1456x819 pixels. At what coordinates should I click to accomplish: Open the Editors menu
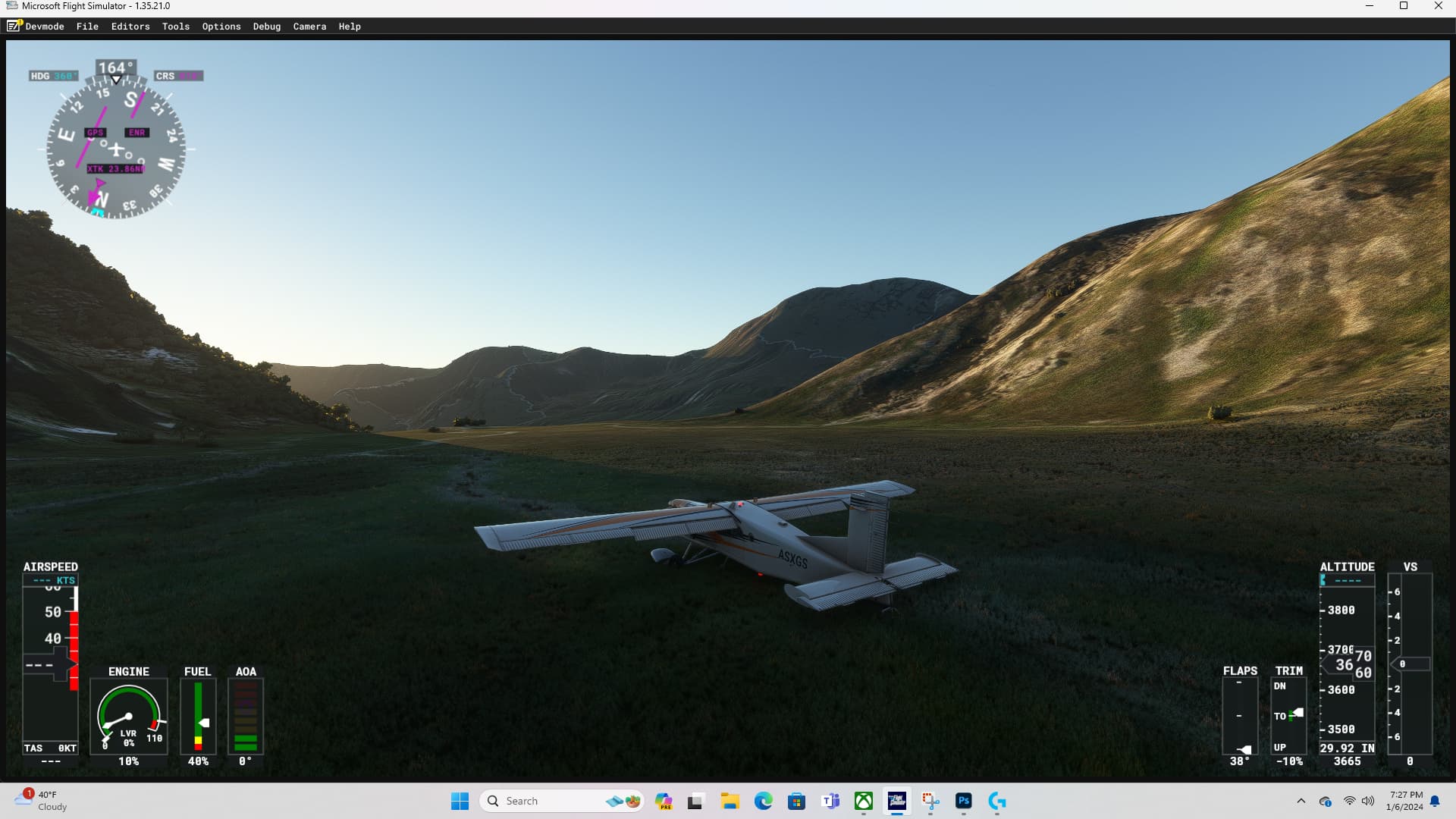pos(130,26)
